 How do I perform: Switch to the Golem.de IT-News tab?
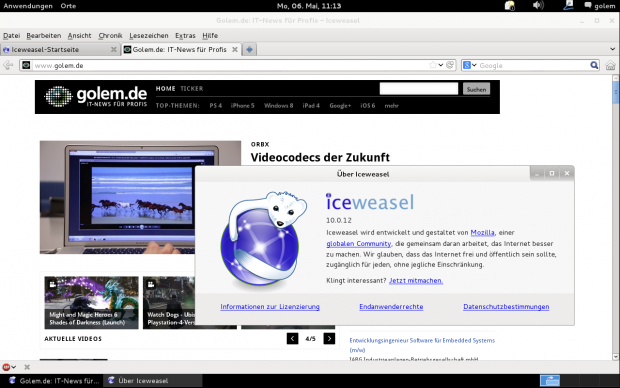click(181, 49)
